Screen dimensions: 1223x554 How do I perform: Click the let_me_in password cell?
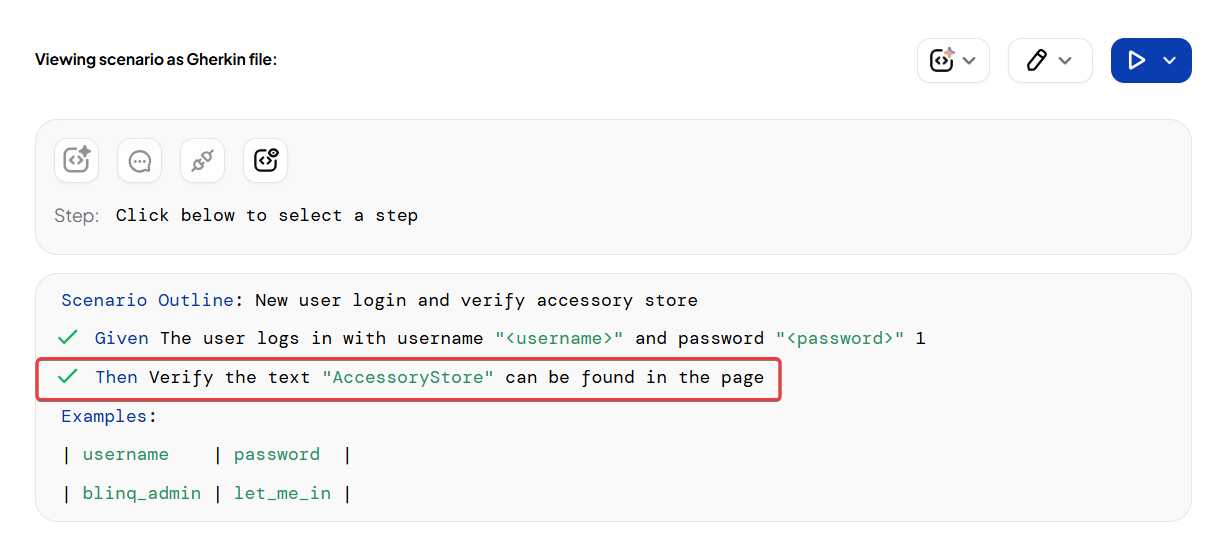tap(282, 493)
